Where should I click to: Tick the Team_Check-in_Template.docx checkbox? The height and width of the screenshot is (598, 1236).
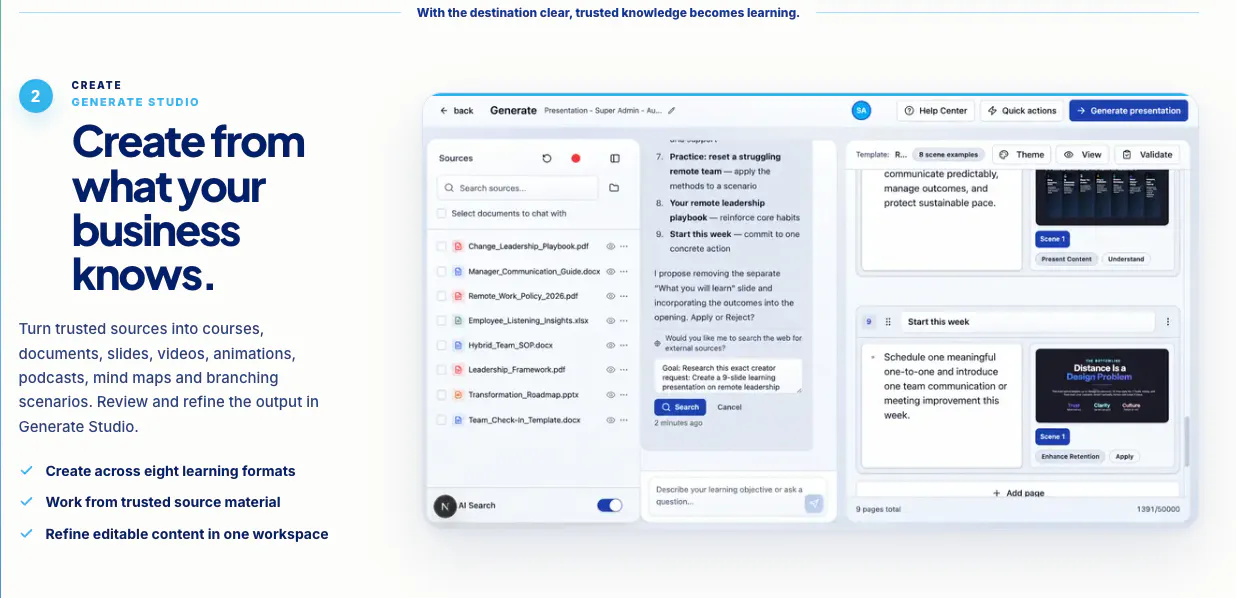[442, 420]
